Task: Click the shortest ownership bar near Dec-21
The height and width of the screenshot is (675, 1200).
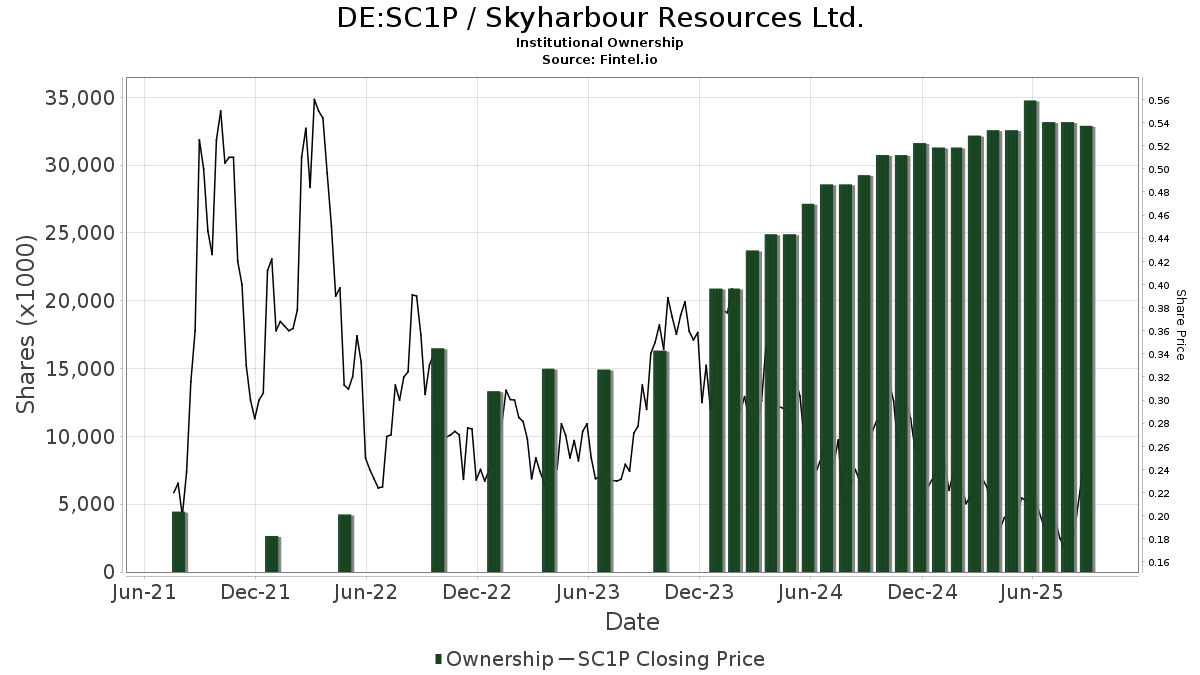Action: coord(272,554)
